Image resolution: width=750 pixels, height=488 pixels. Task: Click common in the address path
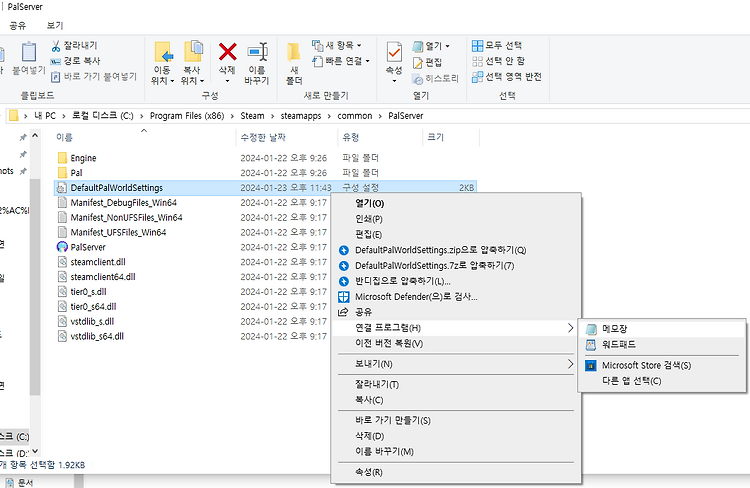(x=354, y=116)
